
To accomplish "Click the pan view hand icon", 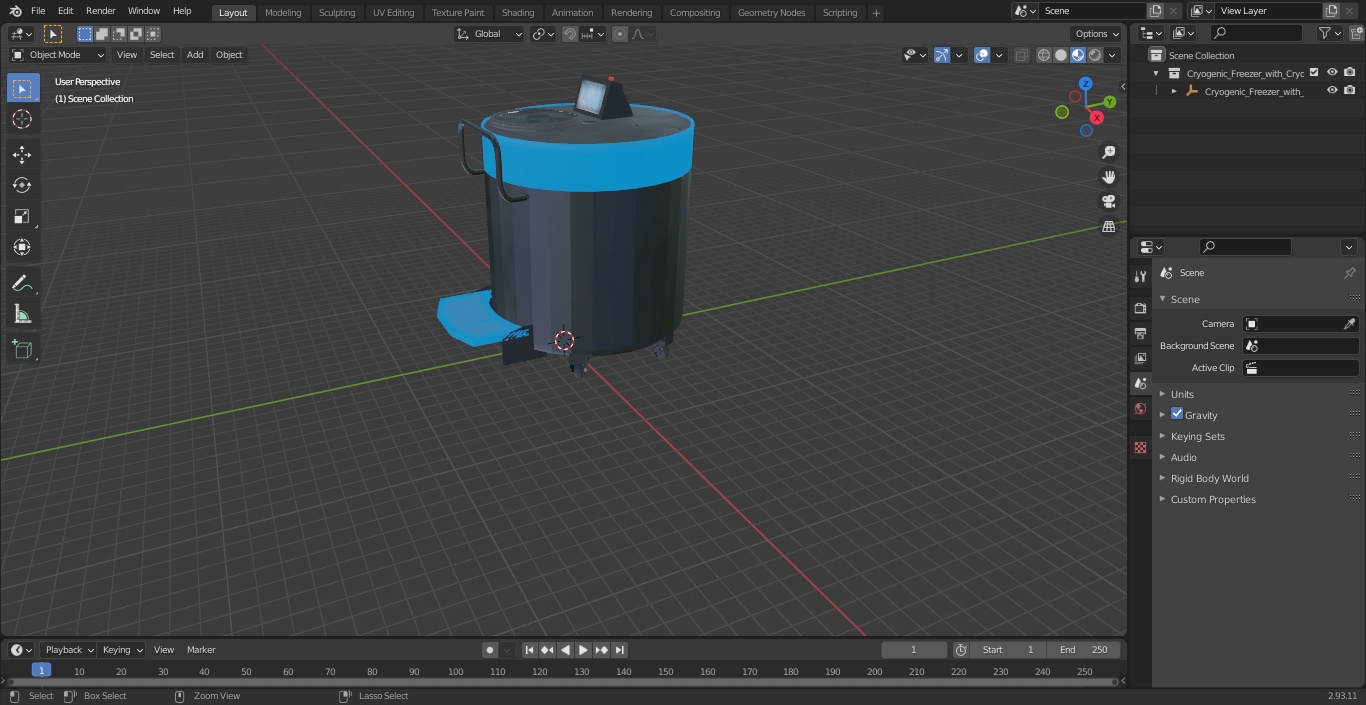I will (x=1108, y=177).
